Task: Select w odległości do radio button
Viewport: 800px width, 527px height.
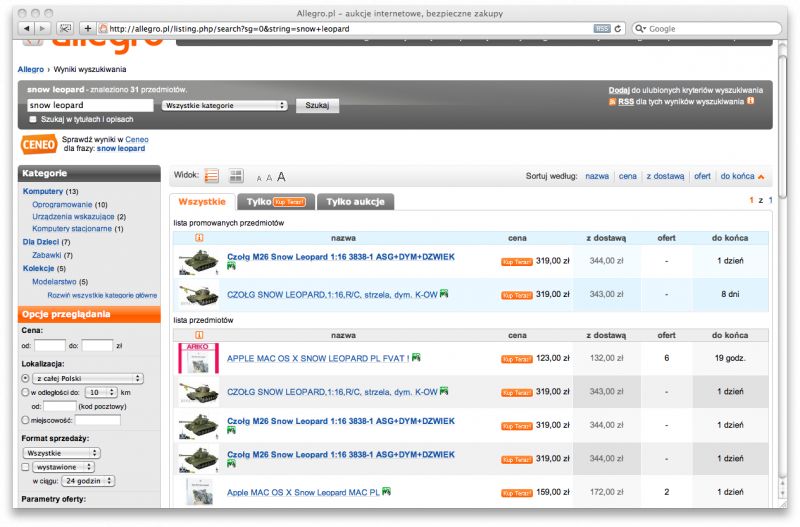Action: click(x=26, y=392)
